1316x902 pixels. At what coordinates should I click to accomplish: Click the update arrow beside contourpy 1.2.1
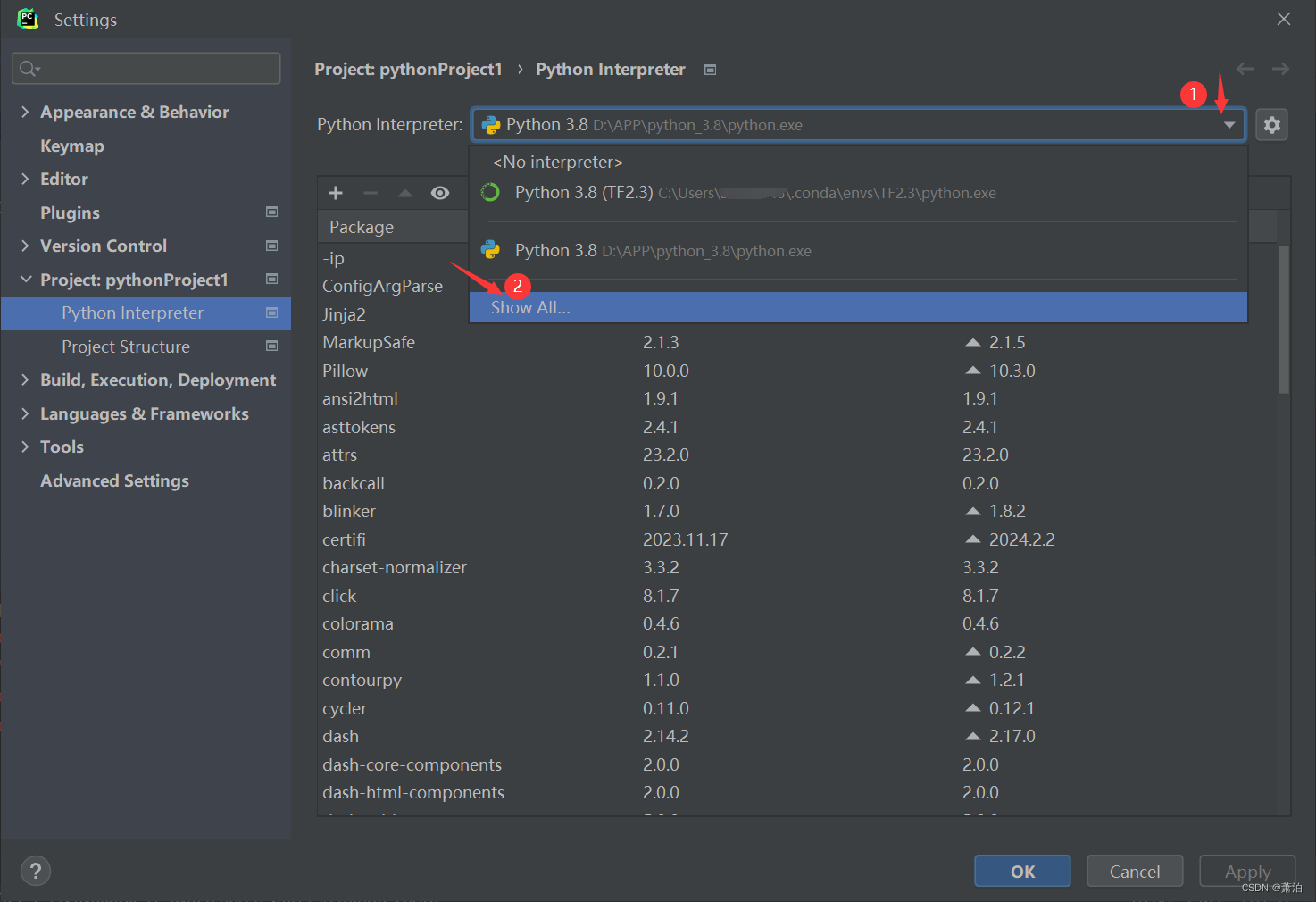(973, 680)
